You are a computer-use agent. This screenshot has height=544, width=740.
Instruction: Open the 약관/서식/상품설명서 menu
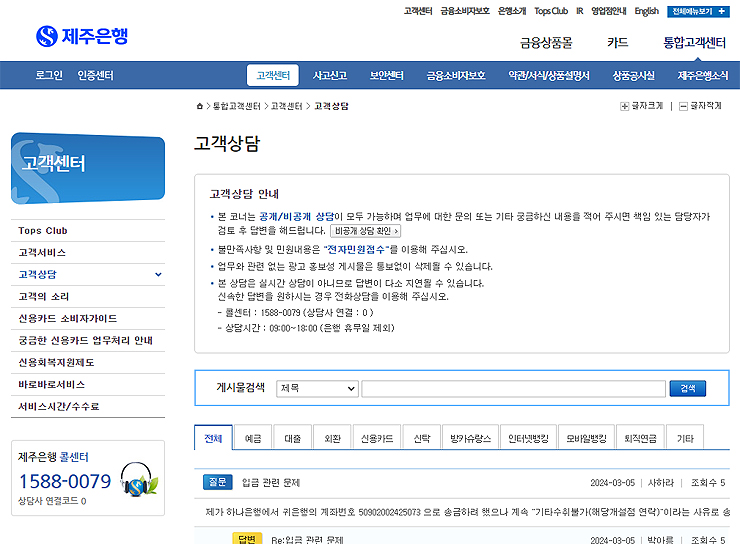click(549, 75)
